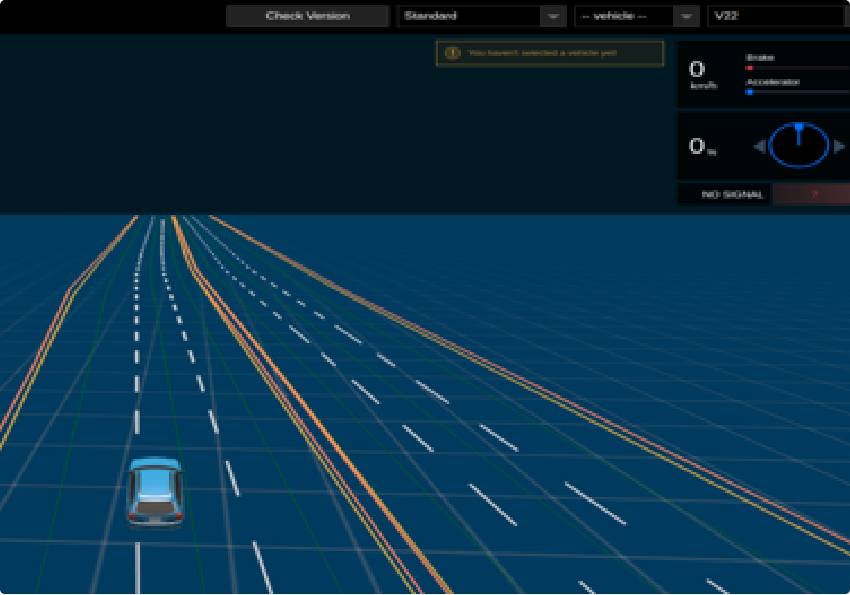Dismiss the no vehicle selected warning banner
850x595 pixels.
pyautogui.click(x=550, y=53)
